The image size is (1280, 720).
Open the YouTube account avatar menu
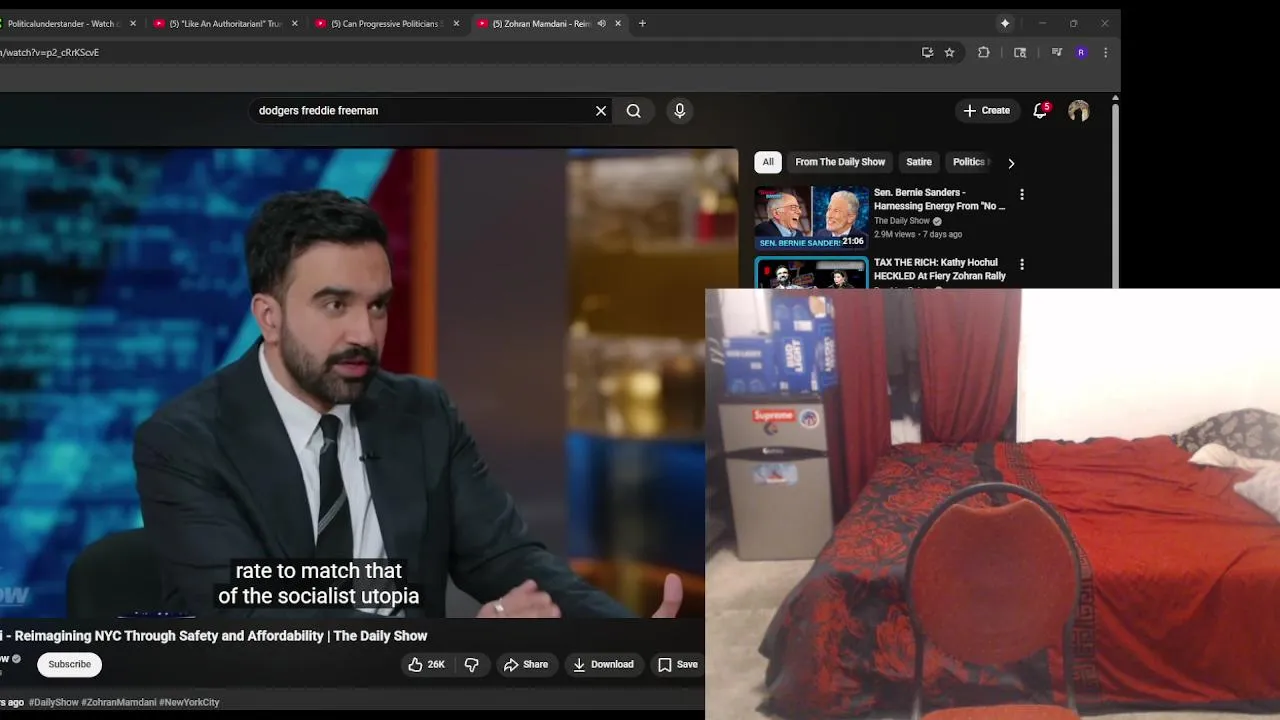tap(1078, 111)
